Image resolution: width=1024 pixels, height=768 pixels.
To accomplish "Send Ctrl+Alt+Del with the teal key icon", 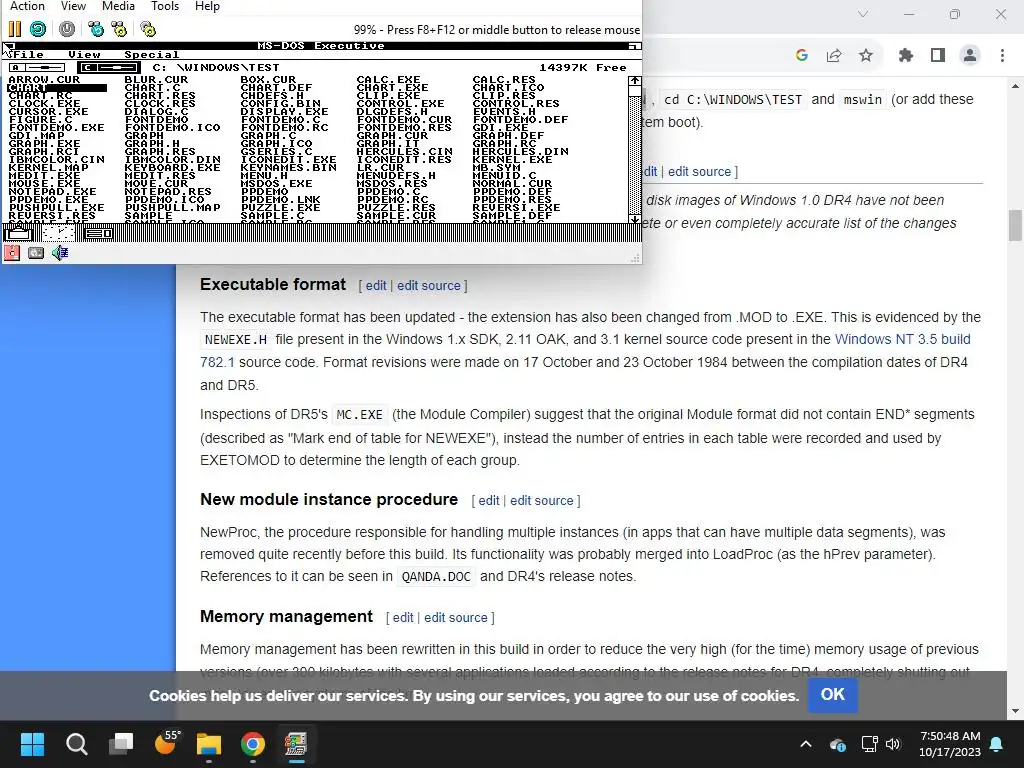I will (x=95, y=29).
